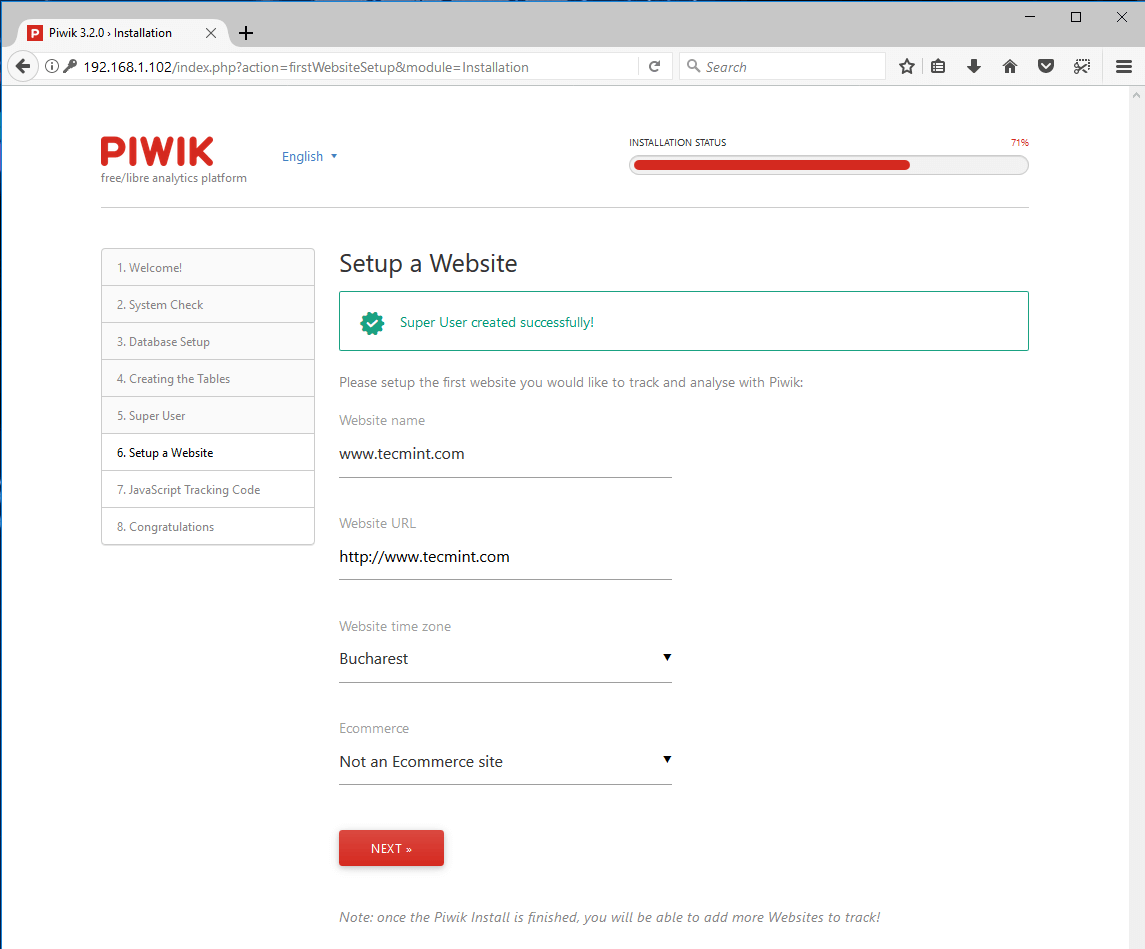The width and height of the screenshot is (1145, 949).
Task: Expand the English language dropdown
Action: click(310, 156)
